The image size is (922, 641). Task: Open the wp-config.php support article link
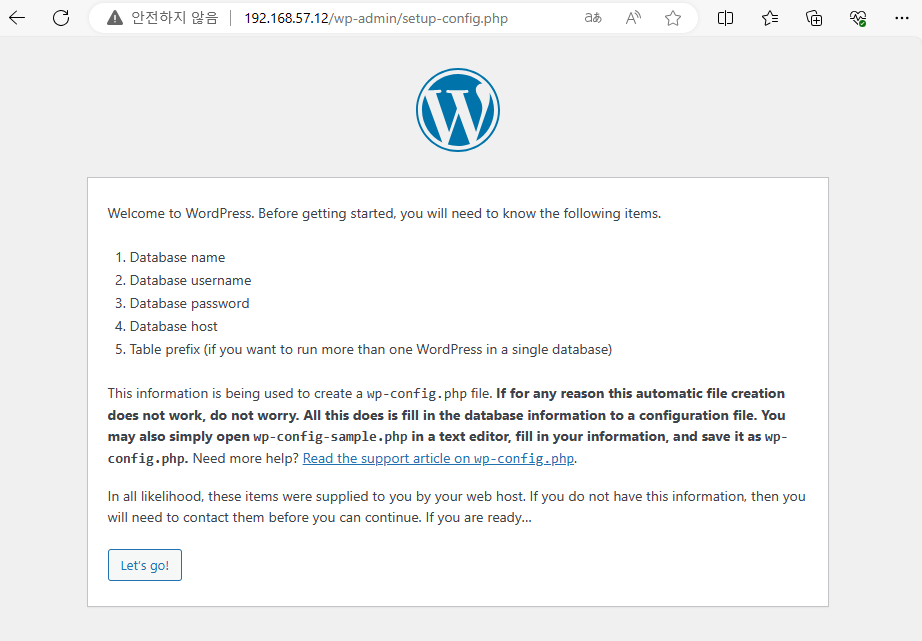pyautogui.click(x=438, y=458)
